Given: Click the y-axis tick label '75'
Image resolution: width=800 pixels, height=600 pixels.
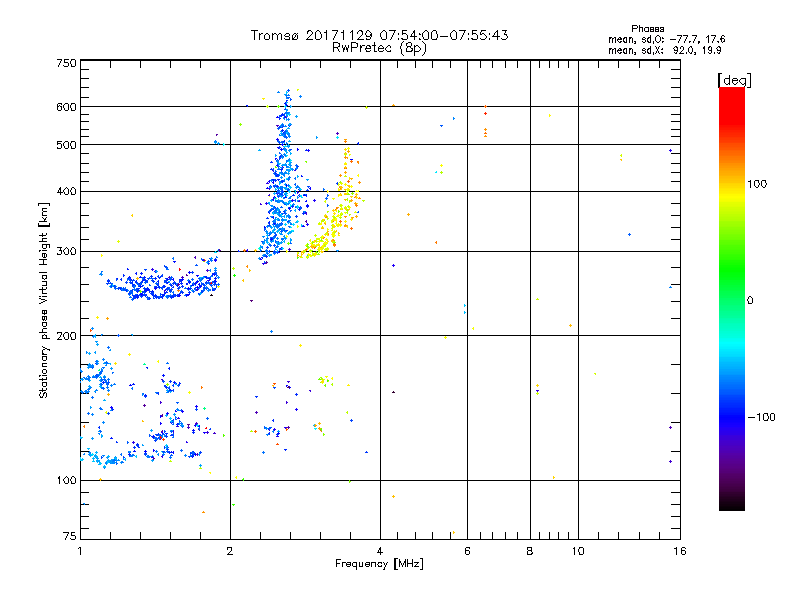Looking at the screenshot, I should pos(70,536).
